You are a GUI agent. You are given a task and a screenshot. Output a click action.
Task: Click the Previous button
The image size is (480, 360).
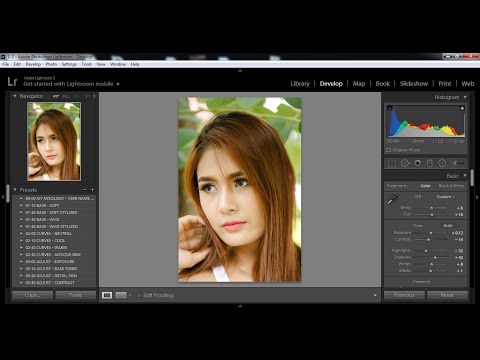coord(404,295)
